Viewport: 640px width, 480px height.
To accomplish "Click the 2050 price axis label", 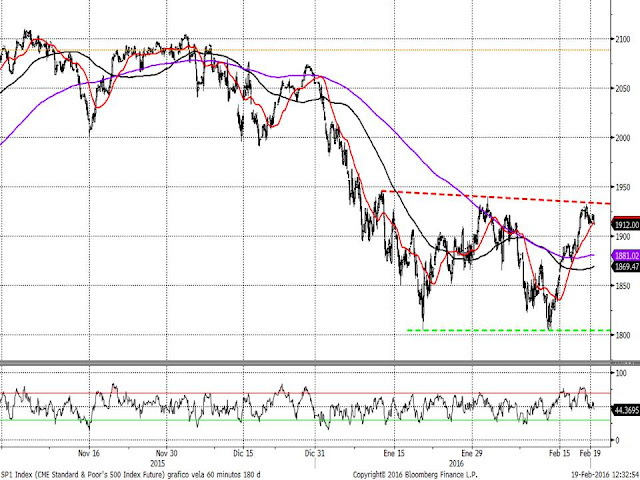I will click(623, 88).
